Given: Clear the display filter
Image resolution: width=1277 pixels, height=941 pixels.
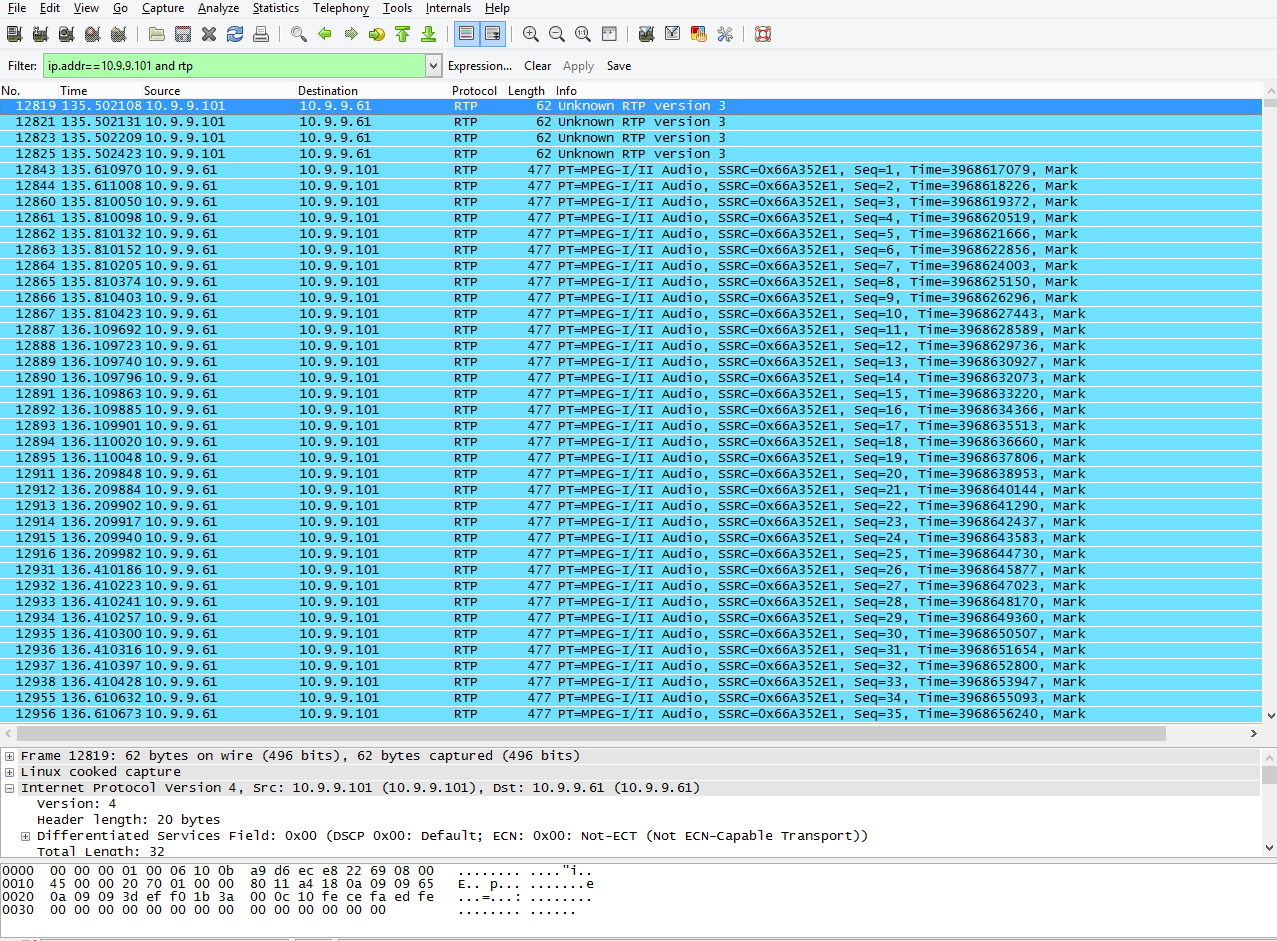Looking at the screenshot, I should [537, 66].
